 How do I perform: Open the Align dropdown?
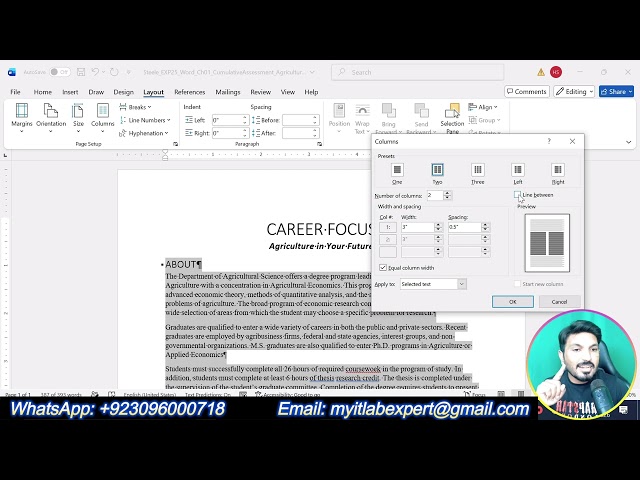coord(483,107)
